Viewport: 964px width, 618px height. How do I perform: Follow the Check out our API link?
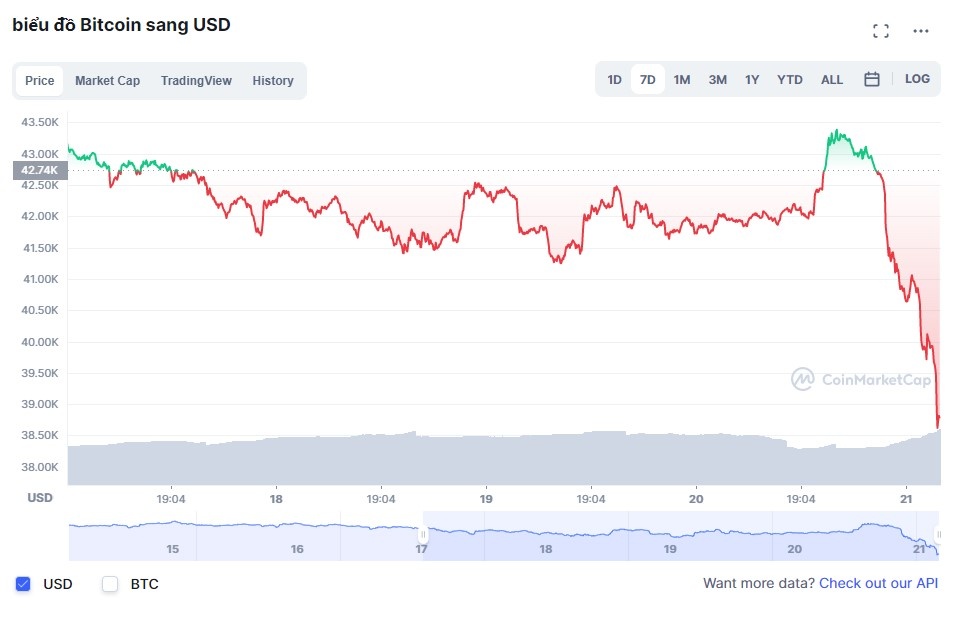point(878,583)
